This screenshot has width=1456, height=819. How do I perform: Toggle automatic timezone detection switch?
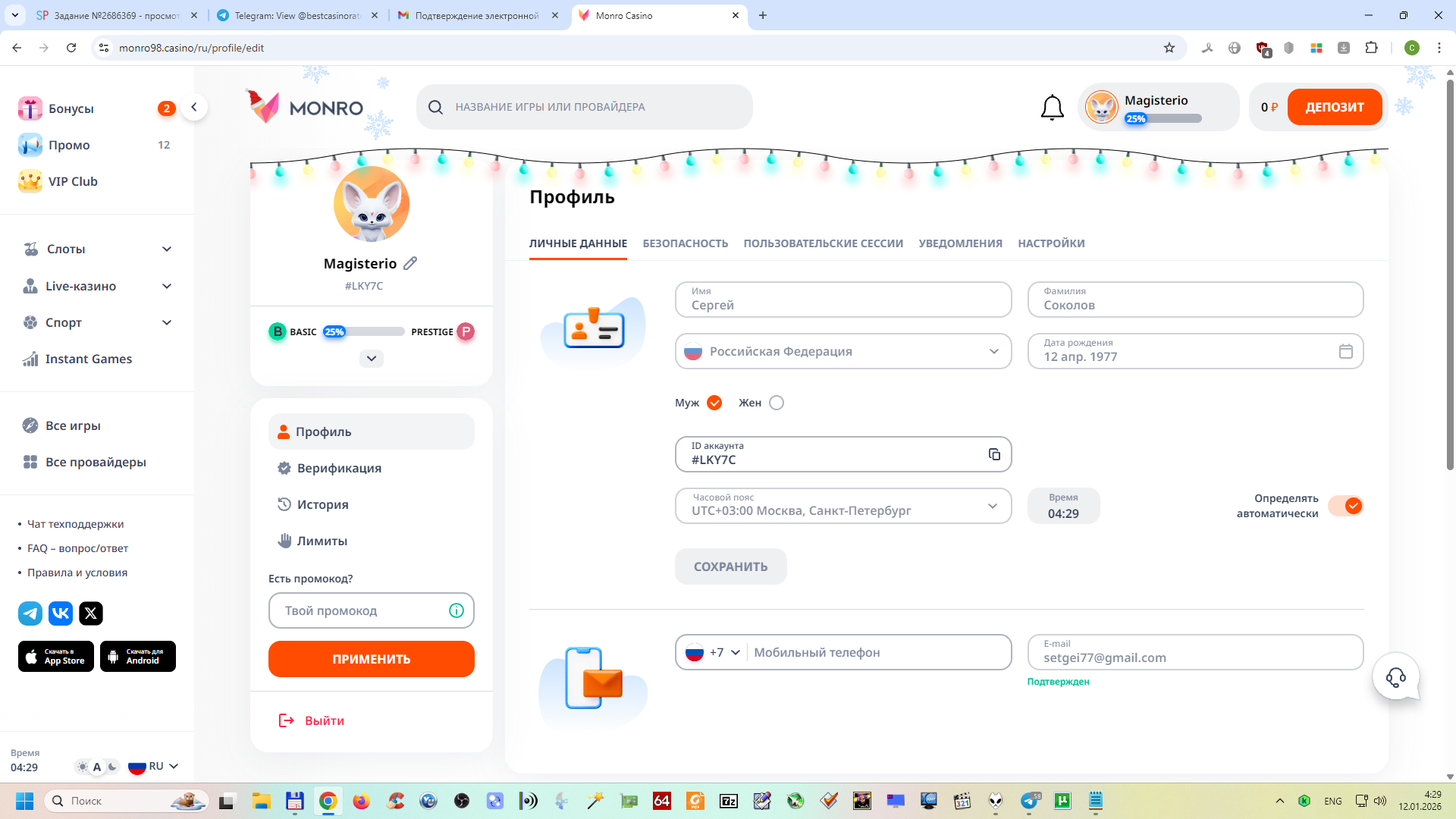(x=1346, y=506)
